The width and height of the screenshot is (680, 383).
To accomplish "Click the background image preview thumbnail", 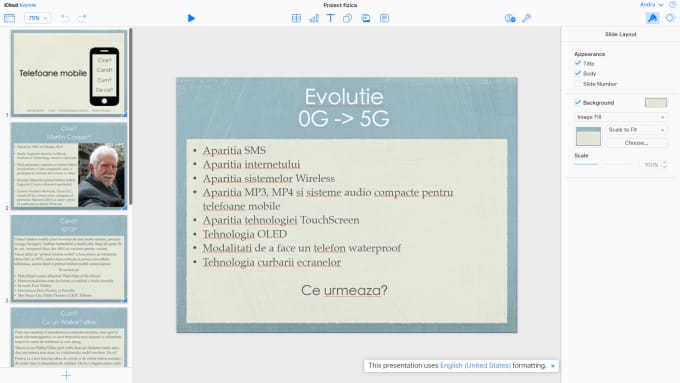I will click(x=588, y=136).
